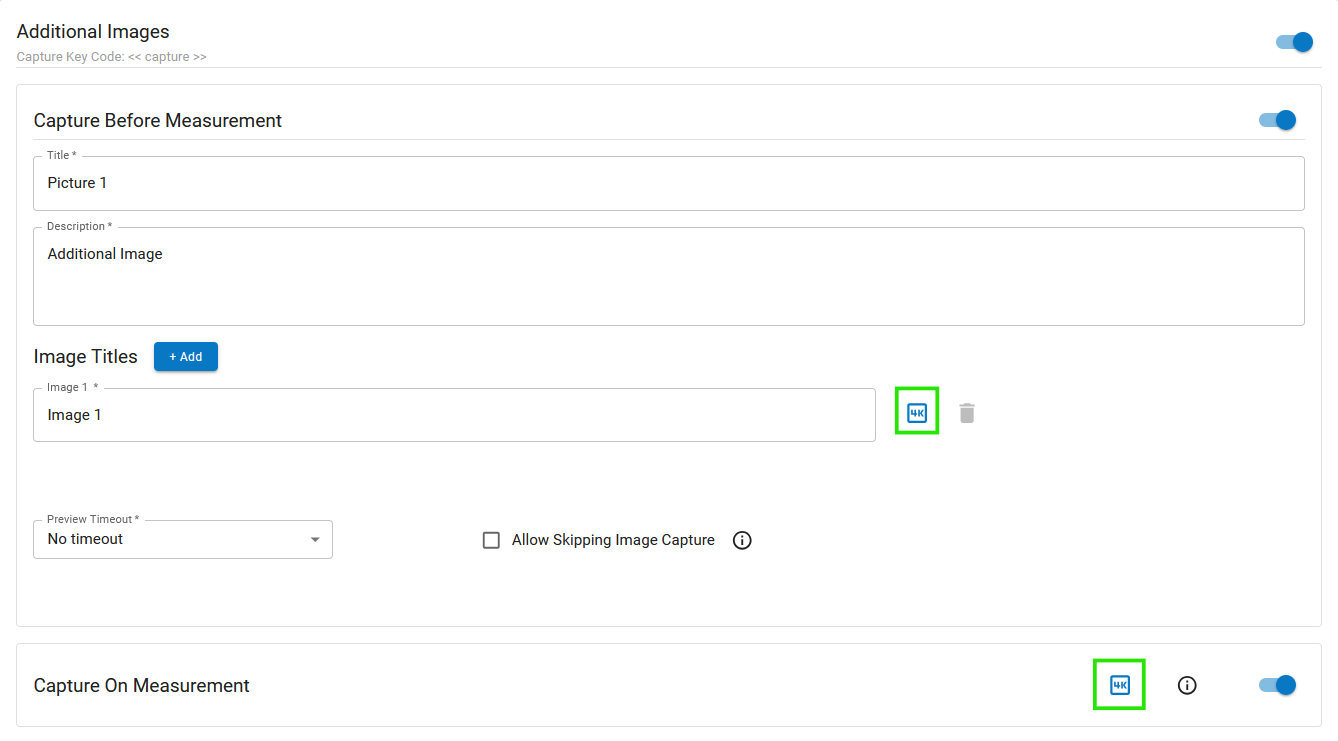Image resolution: width=1338 pixels, height=741 pixels.
Task: Open info icon beside Allow Skipping Image Capture
Action: (x=742, y=540)
